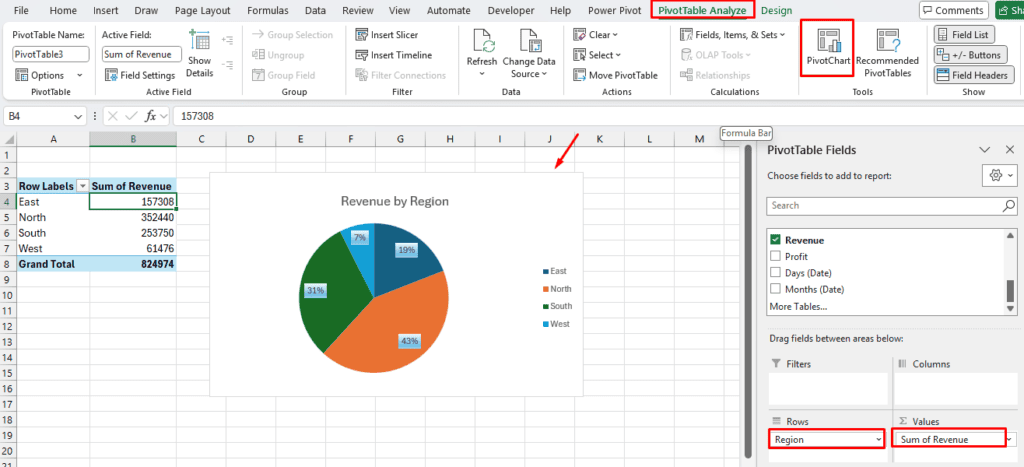1024x467 pixels.
Task: Expand field using plus icon
Action: 227,40
